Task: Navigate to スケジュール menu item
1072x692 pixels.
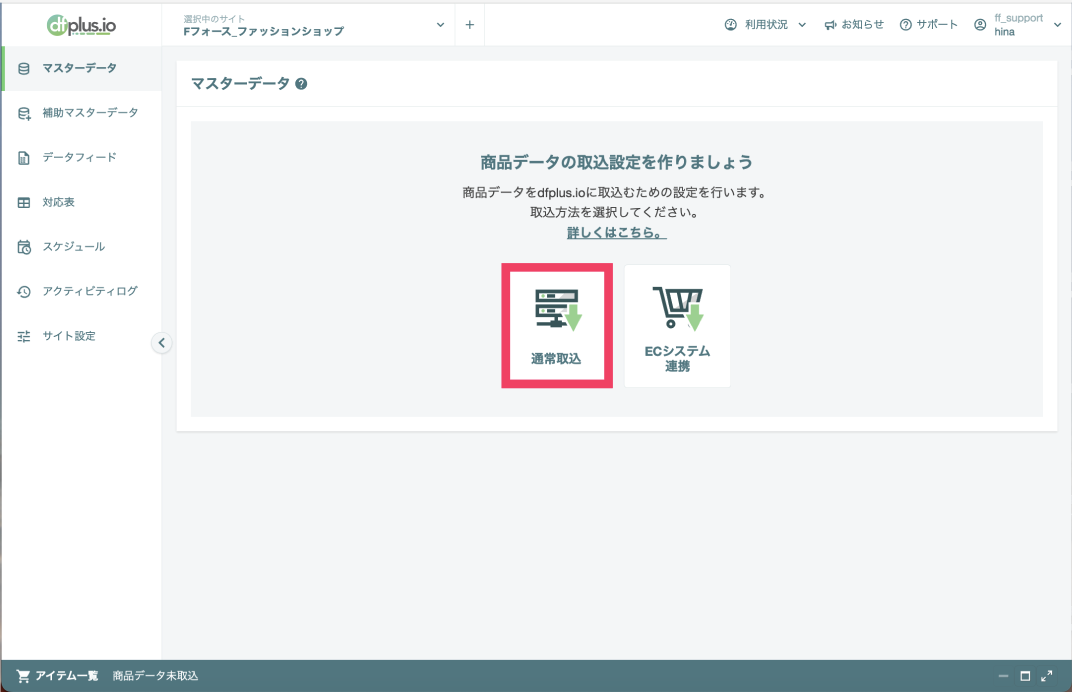Action: pyautogui.click(x=81, y=247)
